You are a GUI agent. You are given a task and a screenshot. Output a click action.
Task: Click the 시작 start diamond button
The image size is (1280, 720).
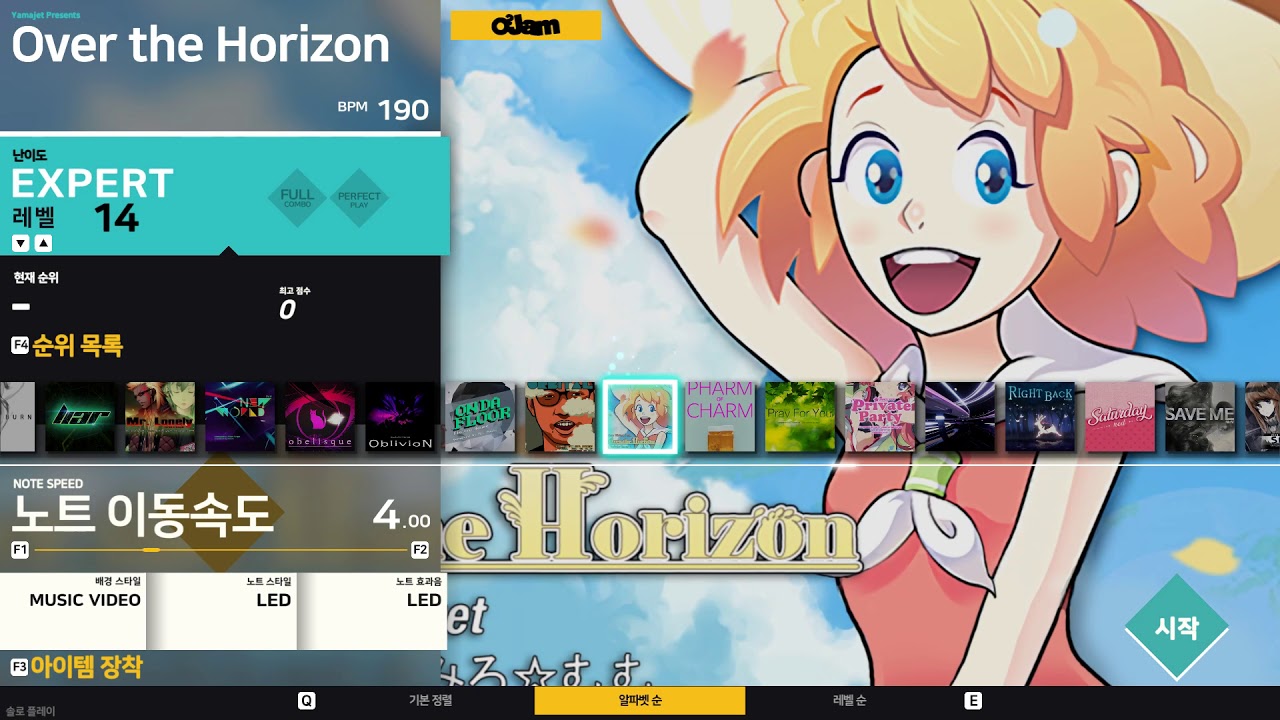coord(1177,627)
